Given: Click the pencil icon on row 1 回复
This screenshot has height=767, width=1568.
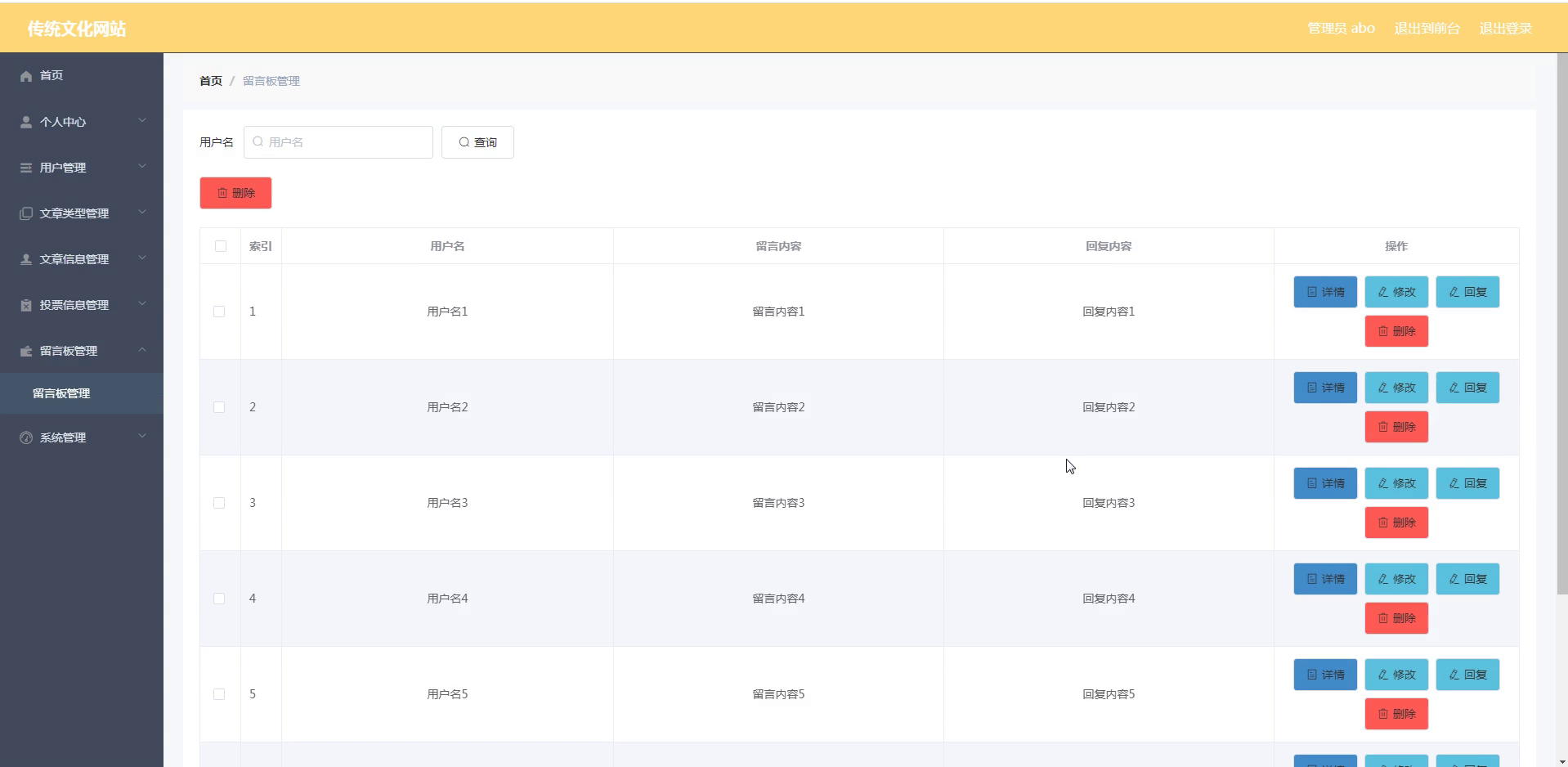Looking at the screenshot, I should click(x=1454, y=292).
